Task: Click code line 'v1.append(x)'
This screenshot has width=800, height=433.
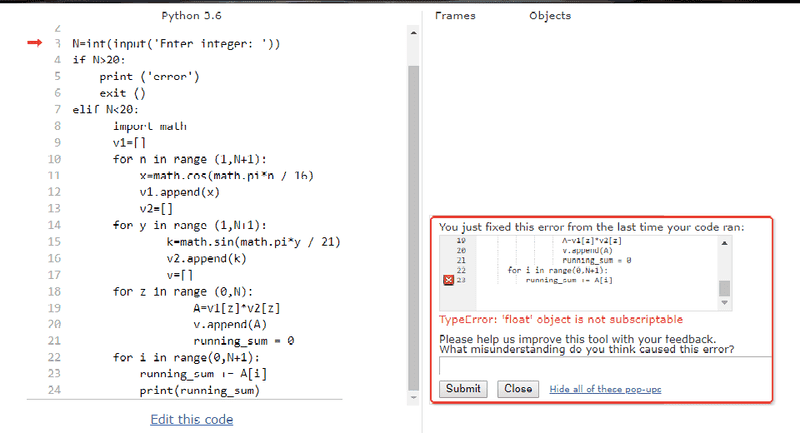Action: tap(180, 192)
